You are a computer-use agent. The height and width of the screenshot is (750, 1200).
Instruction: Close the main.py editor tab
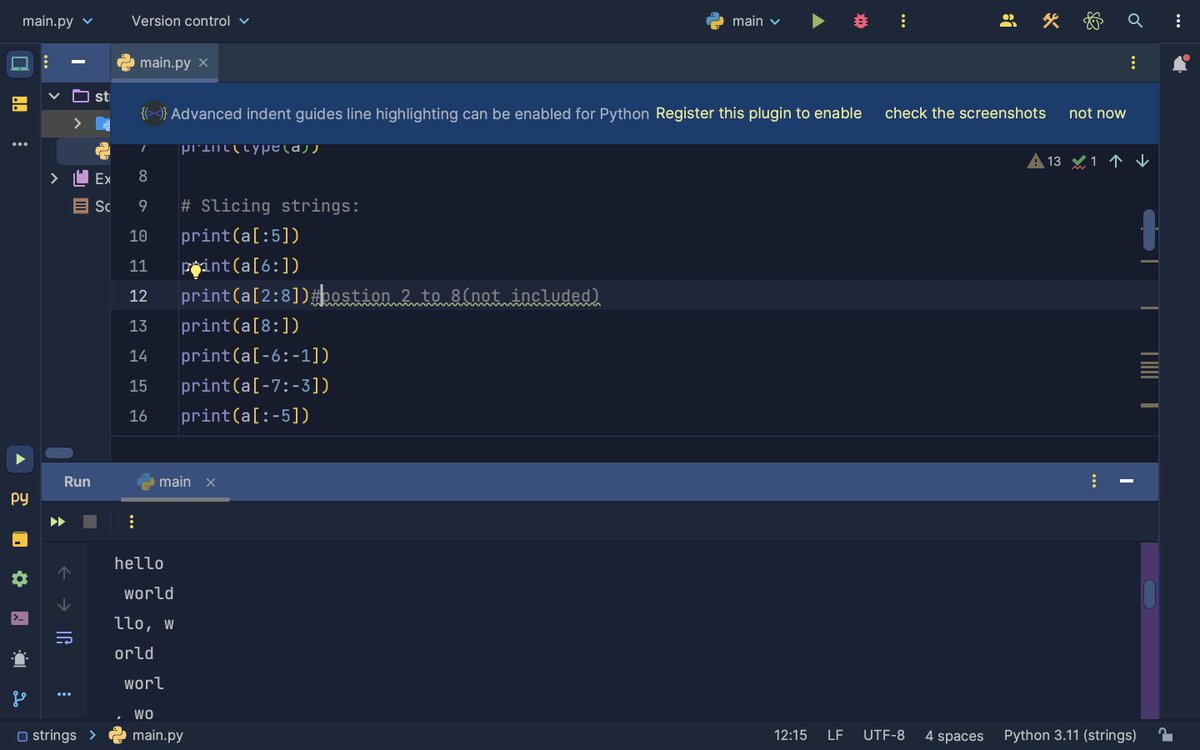pyautogui.click(x=203, y=63)
